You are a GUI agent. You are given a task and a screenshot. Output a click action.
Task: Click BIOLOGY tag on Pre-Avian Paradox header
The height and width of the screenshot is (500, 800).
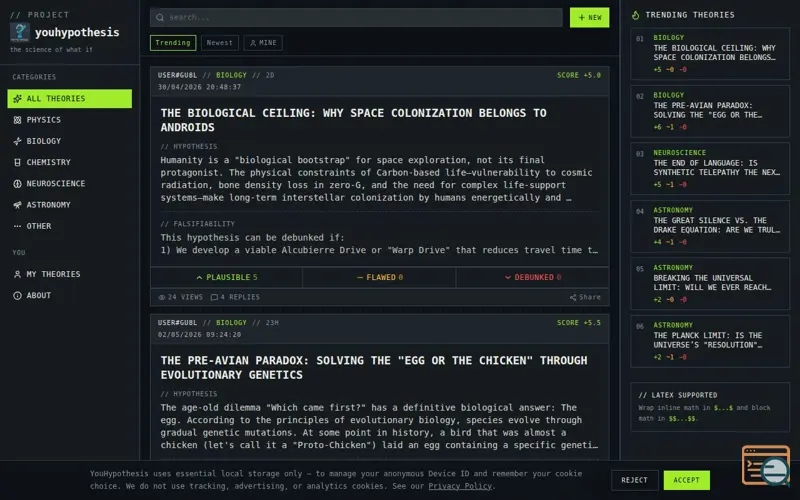click(x=231, y=322)
